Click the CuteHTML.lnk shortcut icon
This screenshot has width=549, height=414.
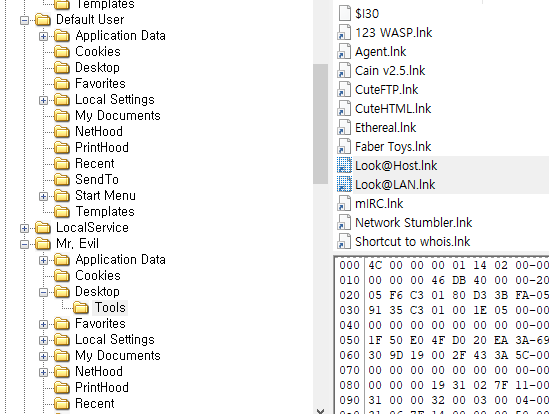(344, 108)
